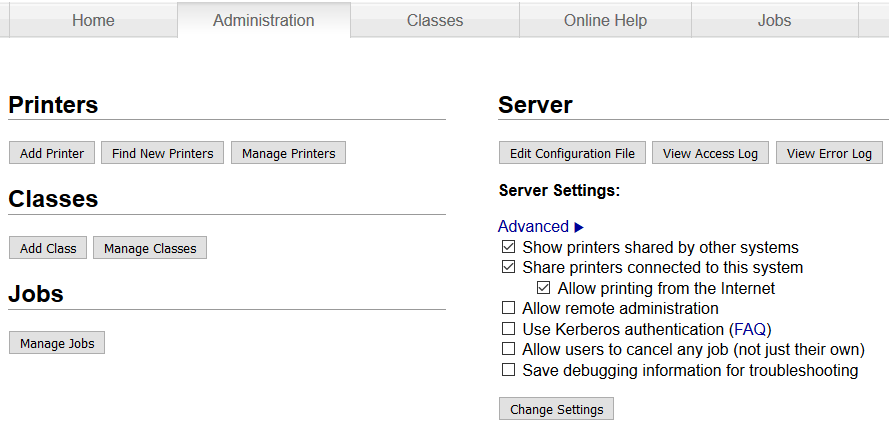
Task: Go to the Online Help tab
Action: click(x=605, y=20)
